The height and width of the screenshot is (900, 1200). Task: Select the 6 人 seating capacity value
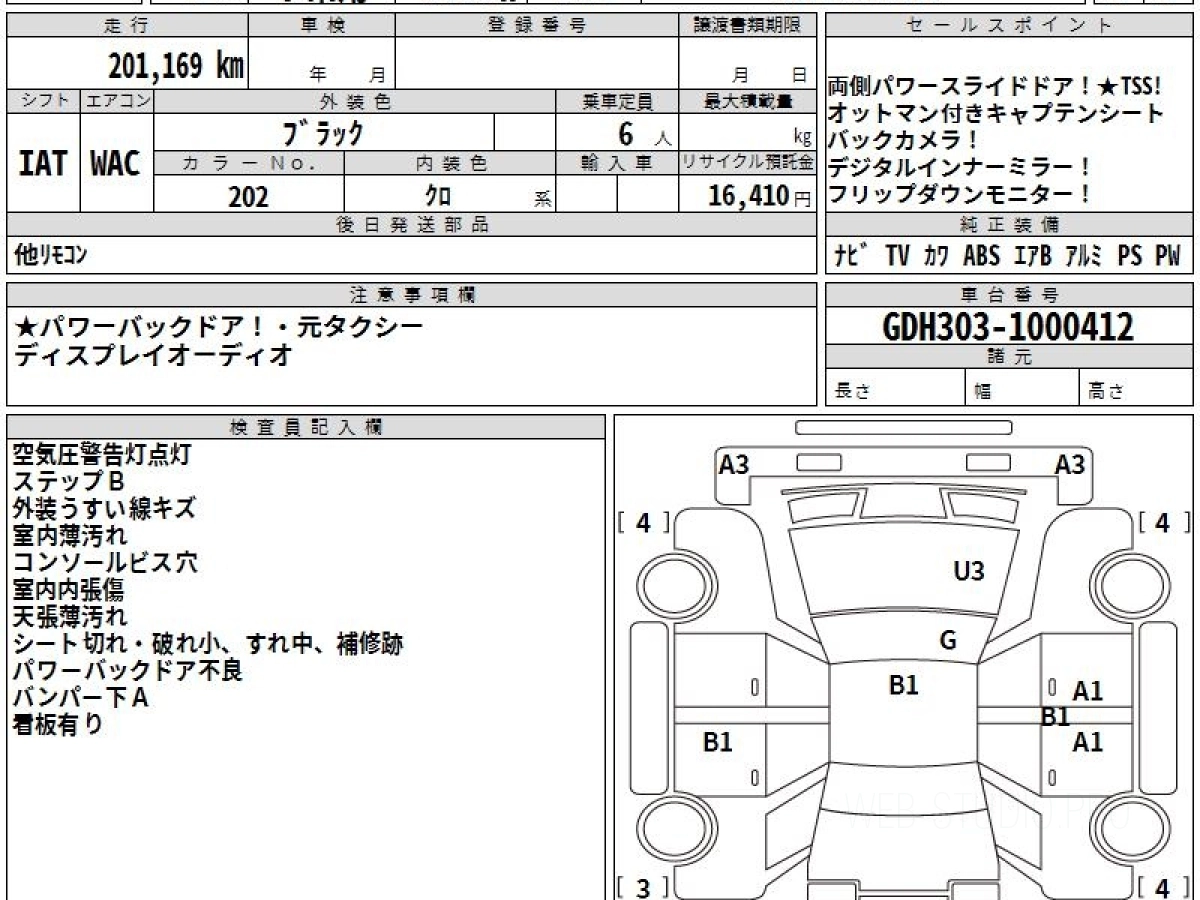646,135
